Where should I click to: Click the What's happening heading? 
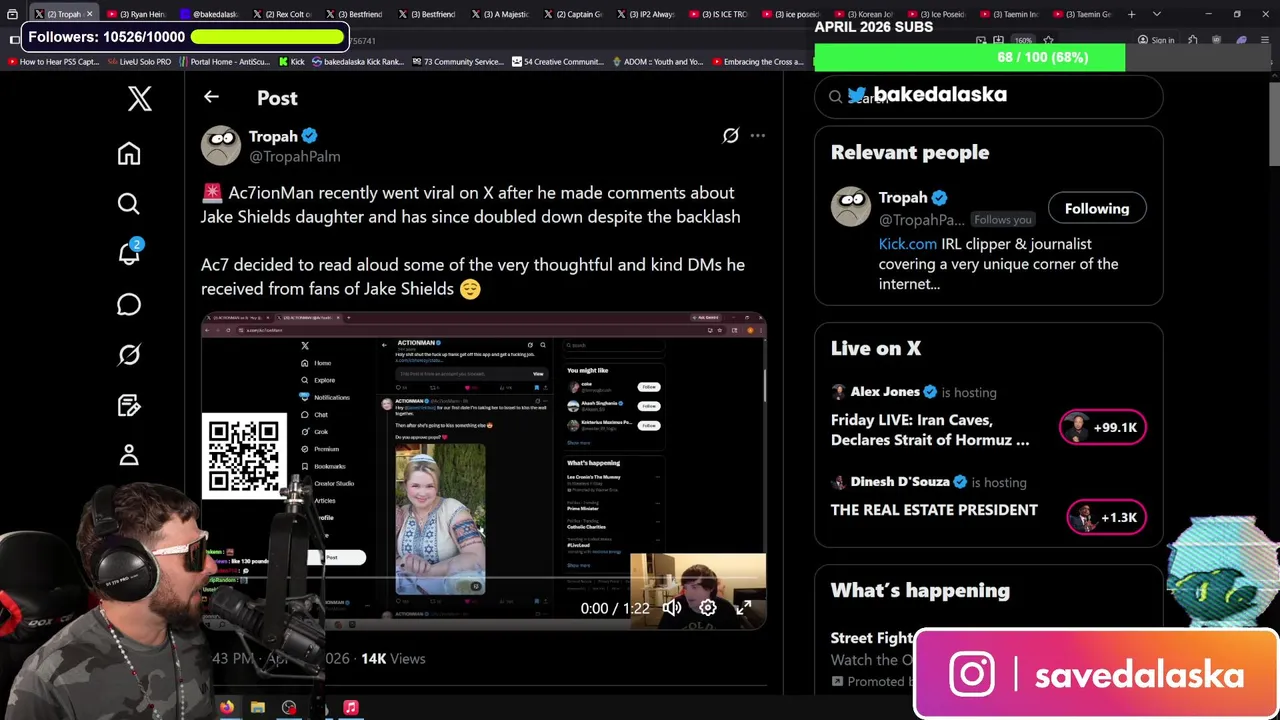920,590
